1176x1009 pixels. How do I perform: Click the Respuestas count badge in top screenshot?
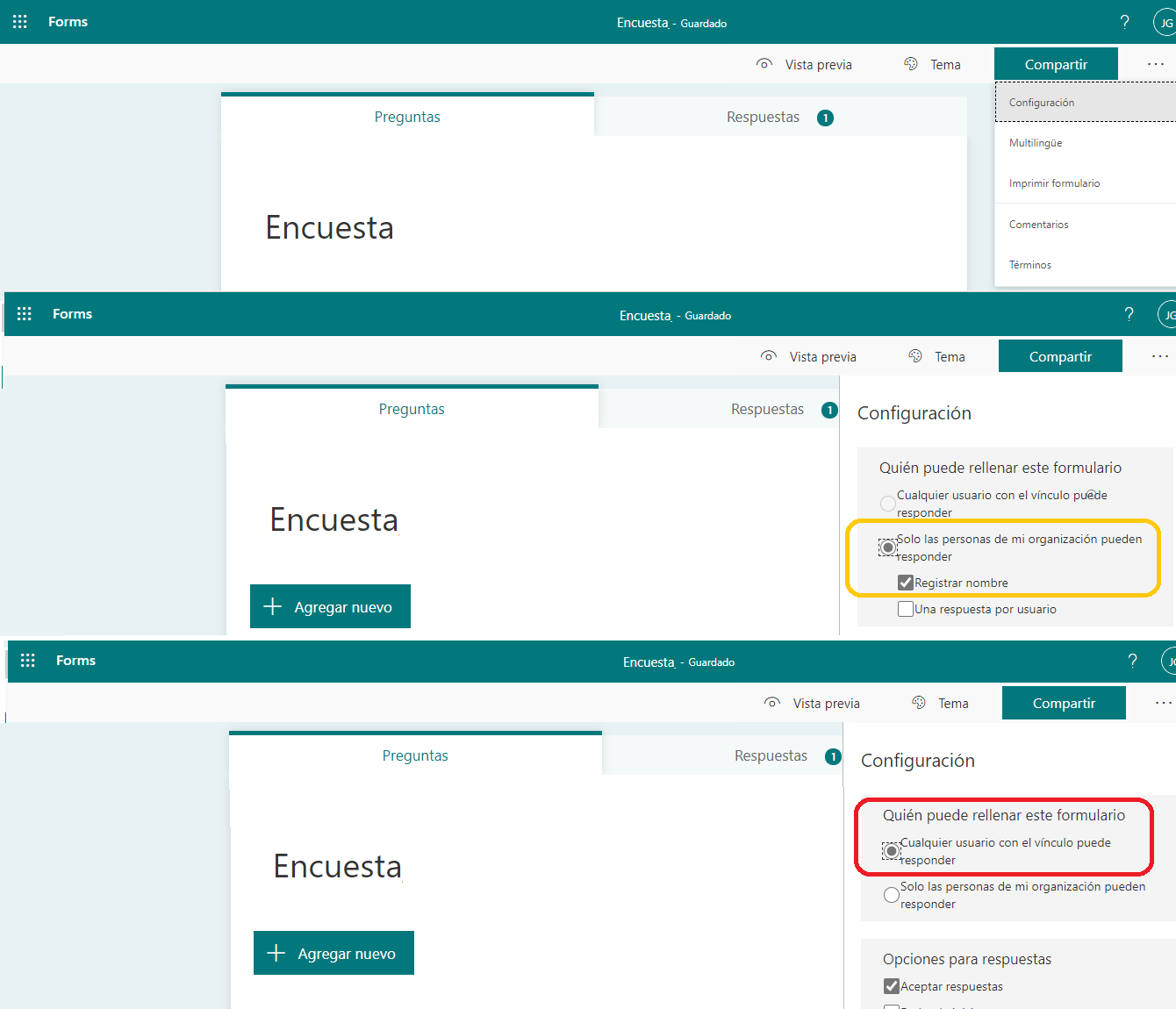[x=825, y=118]
